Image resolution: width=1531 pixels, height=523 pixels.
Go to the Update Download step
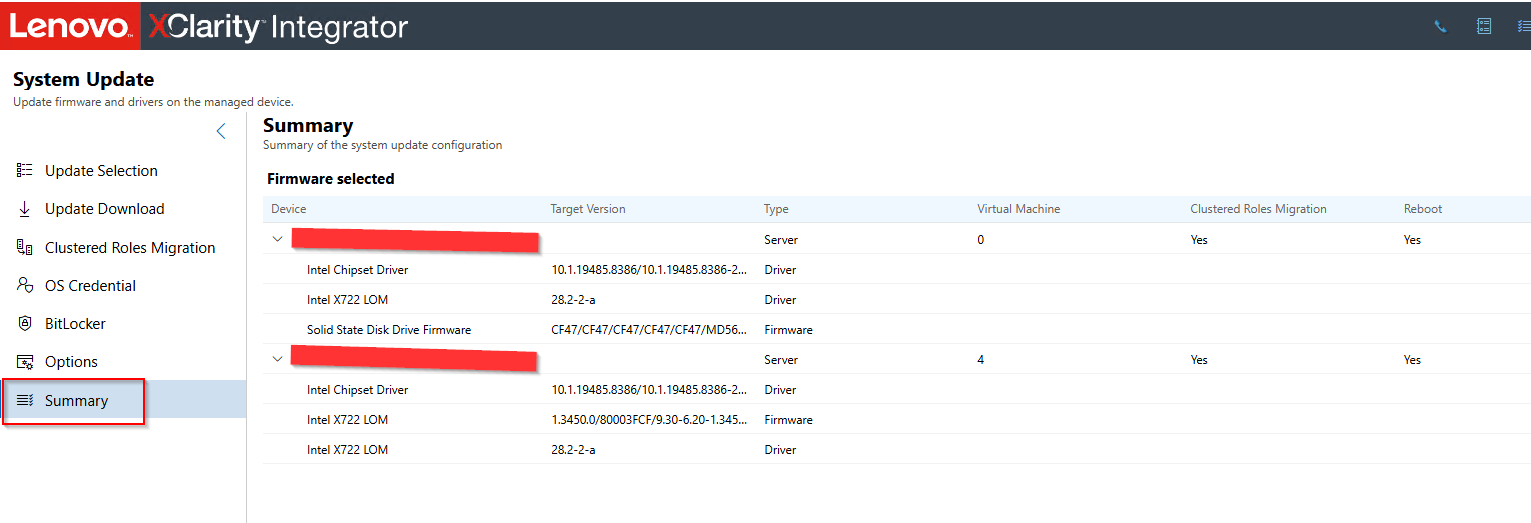[x=104, y=209]
